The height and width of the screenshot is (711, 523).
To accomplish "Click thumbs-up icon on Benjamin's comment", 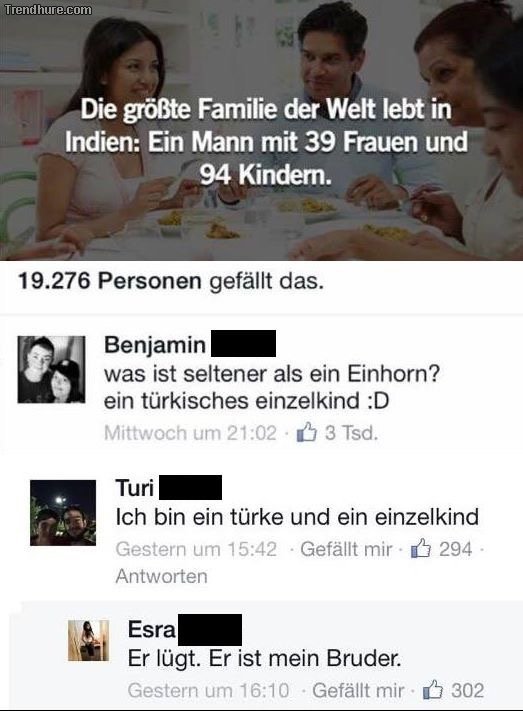I will tap(306, 432).
